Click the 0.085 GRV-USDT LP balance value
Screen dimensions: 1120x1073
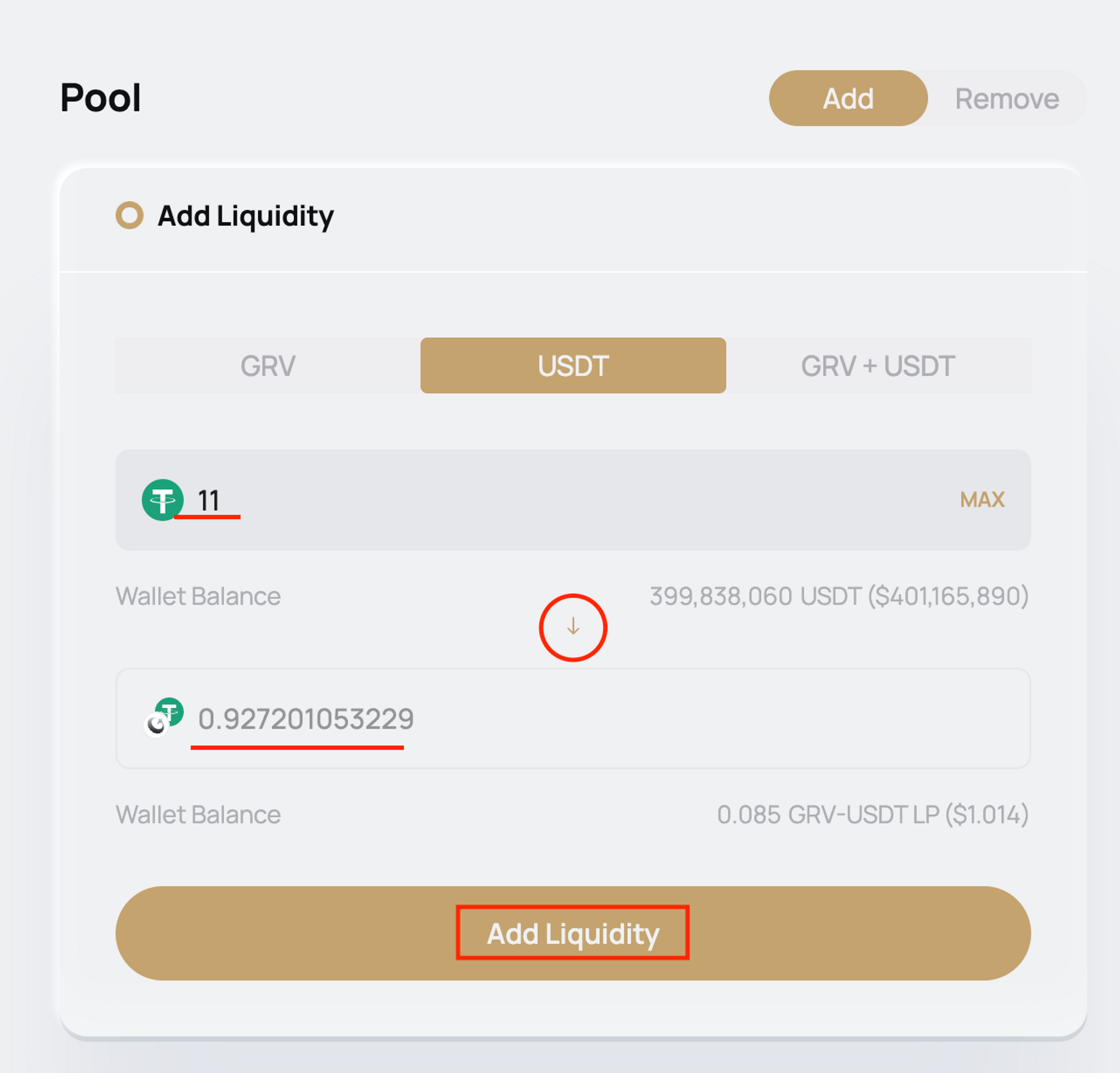click(872, 814)
